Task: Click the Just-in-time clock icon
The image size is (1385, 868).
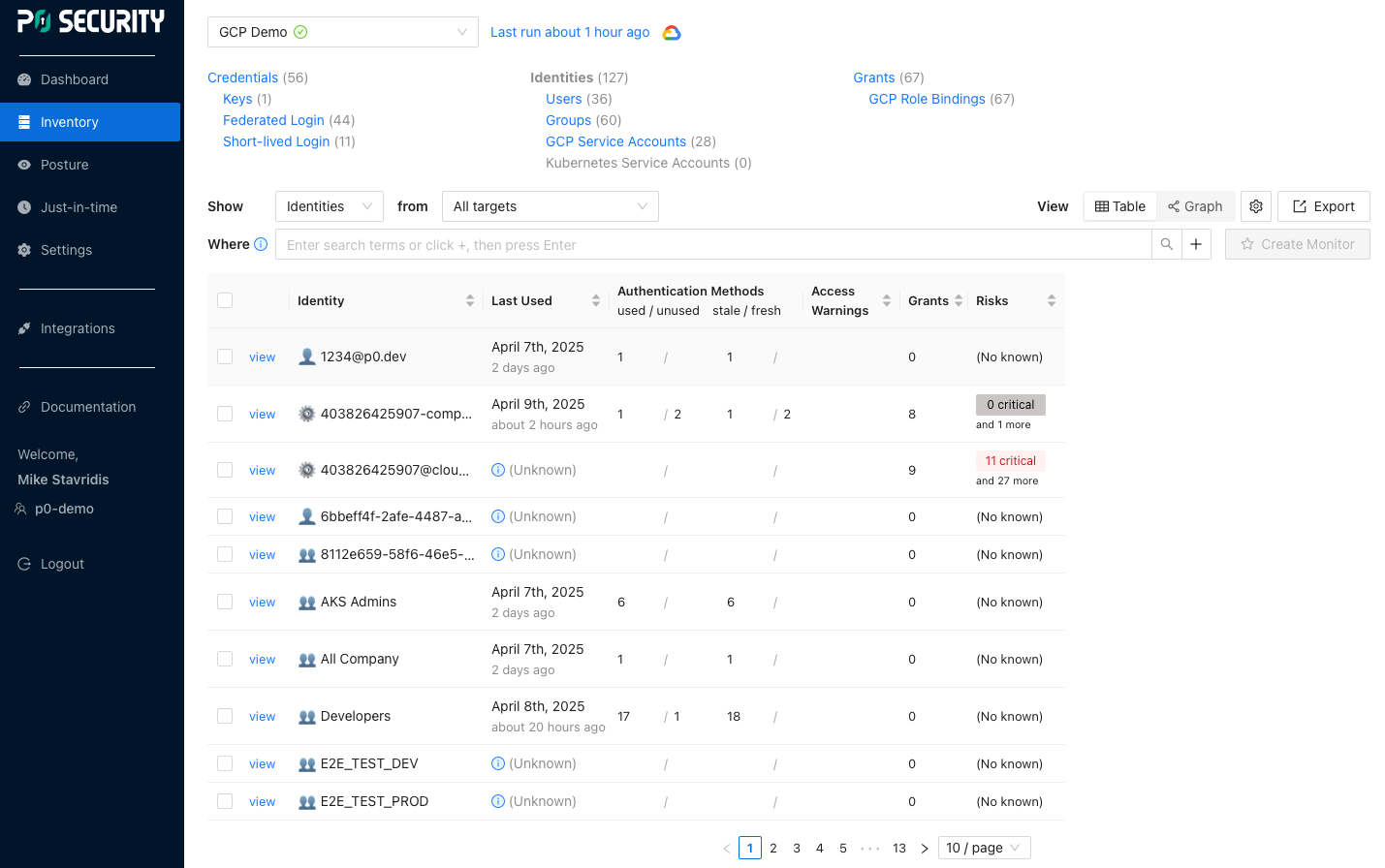Action: click(x=24, y=207)
